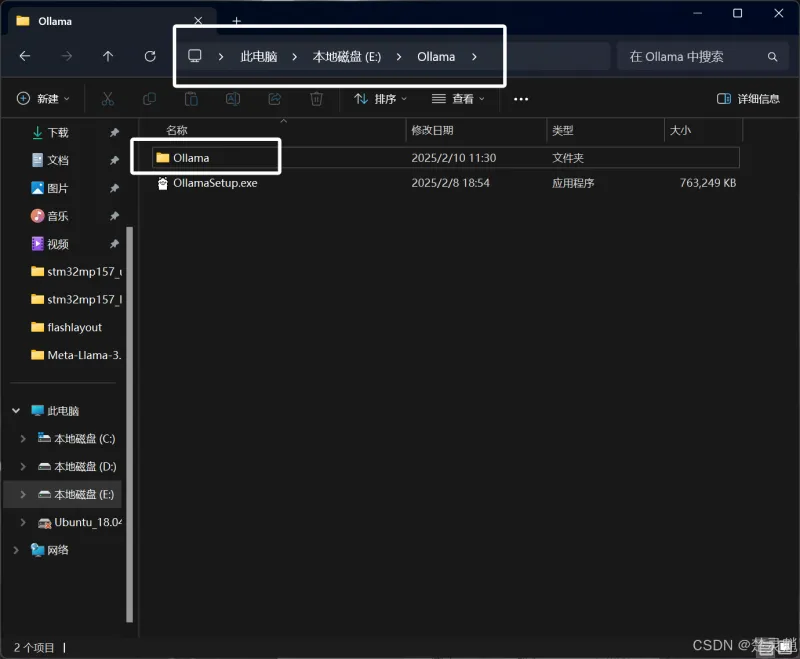Expand the 本地磁盘 (C:) tree node

tap(24, 439)
